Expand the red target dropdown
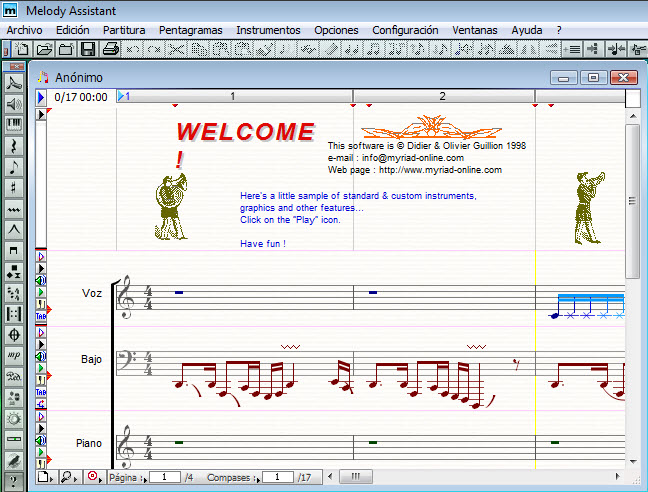648x492 pixels. [x=95, y=477]
